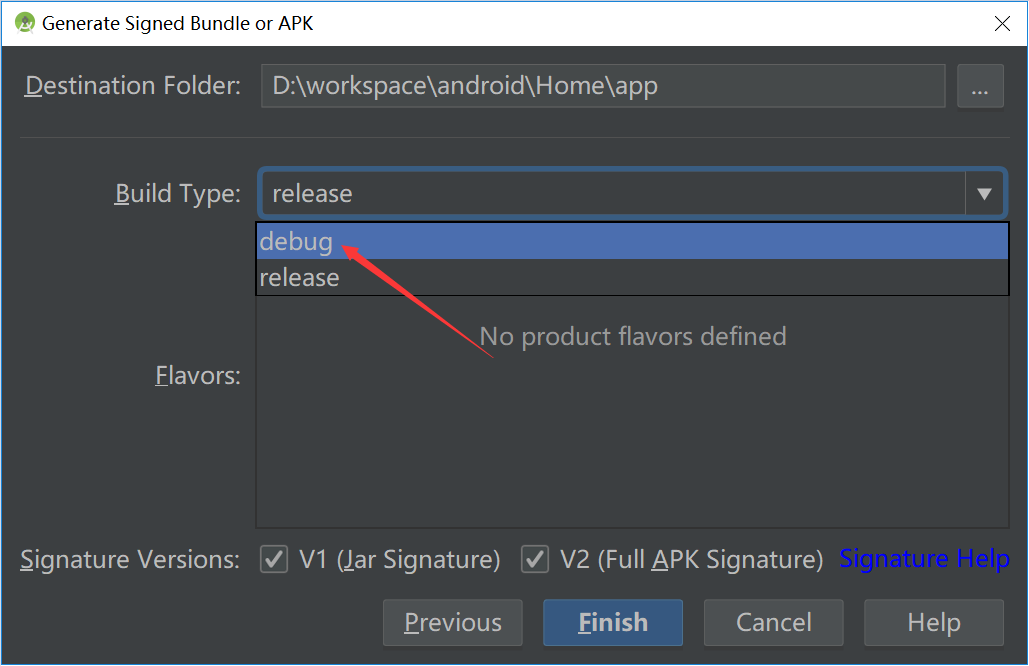Click the dialog title bar text
Viewport: 1029px width, 666px height.
click(x=177, y=22)
